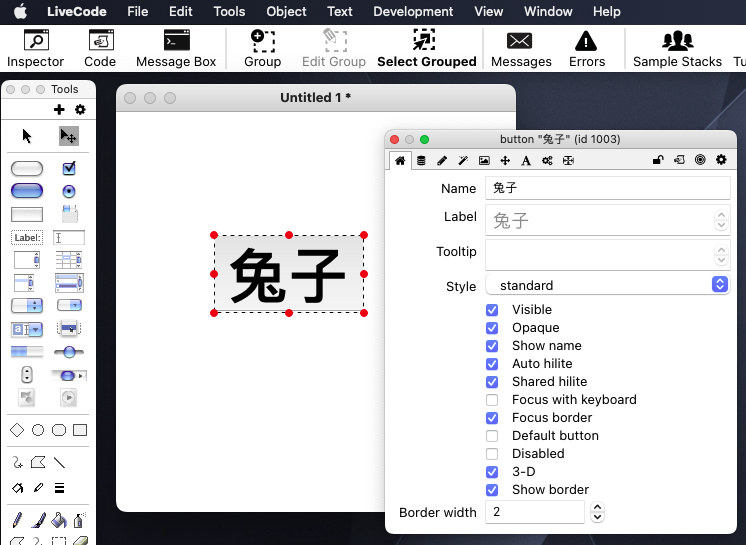Select the paint pencil tool

(17, 520)
